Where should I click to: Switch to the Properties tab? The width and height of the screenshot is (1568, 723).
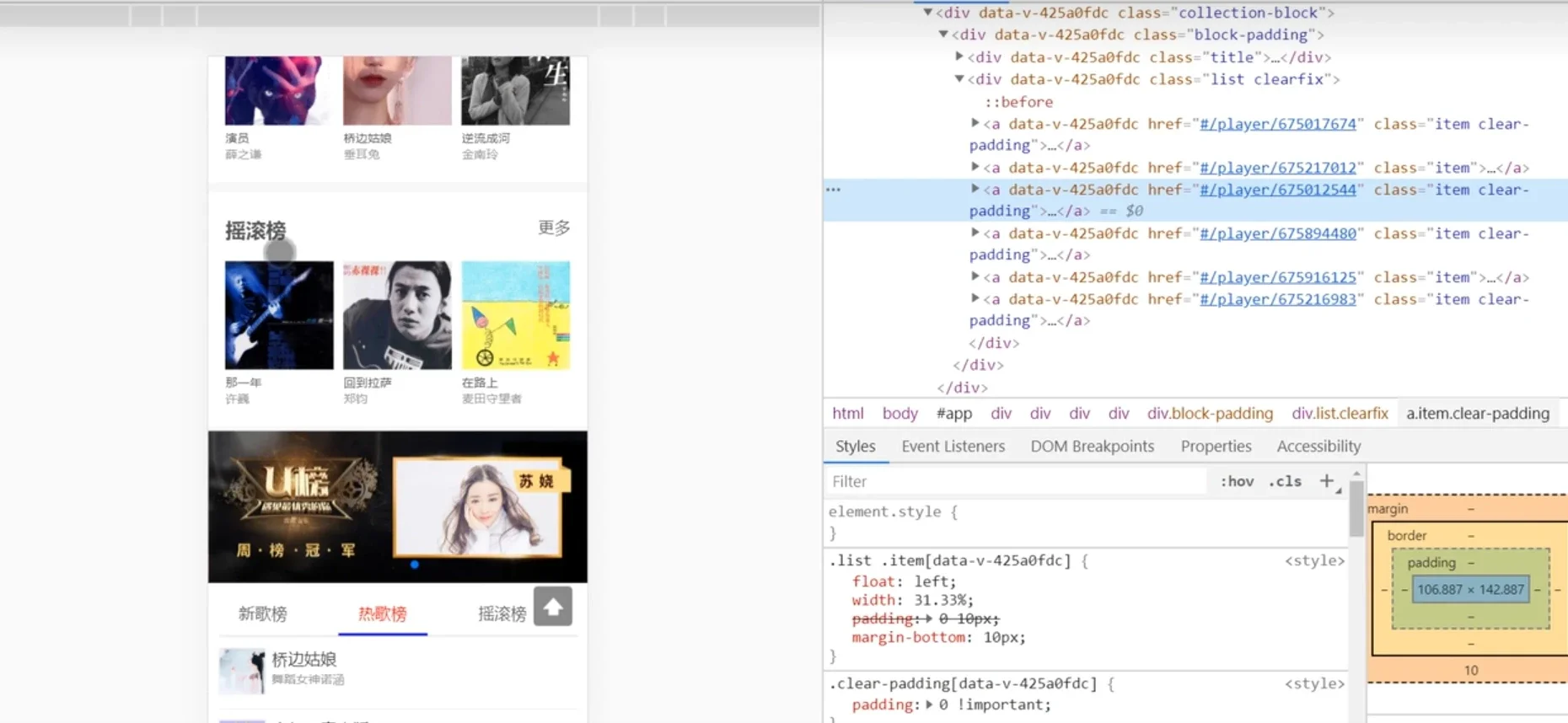coord(1216,446)
